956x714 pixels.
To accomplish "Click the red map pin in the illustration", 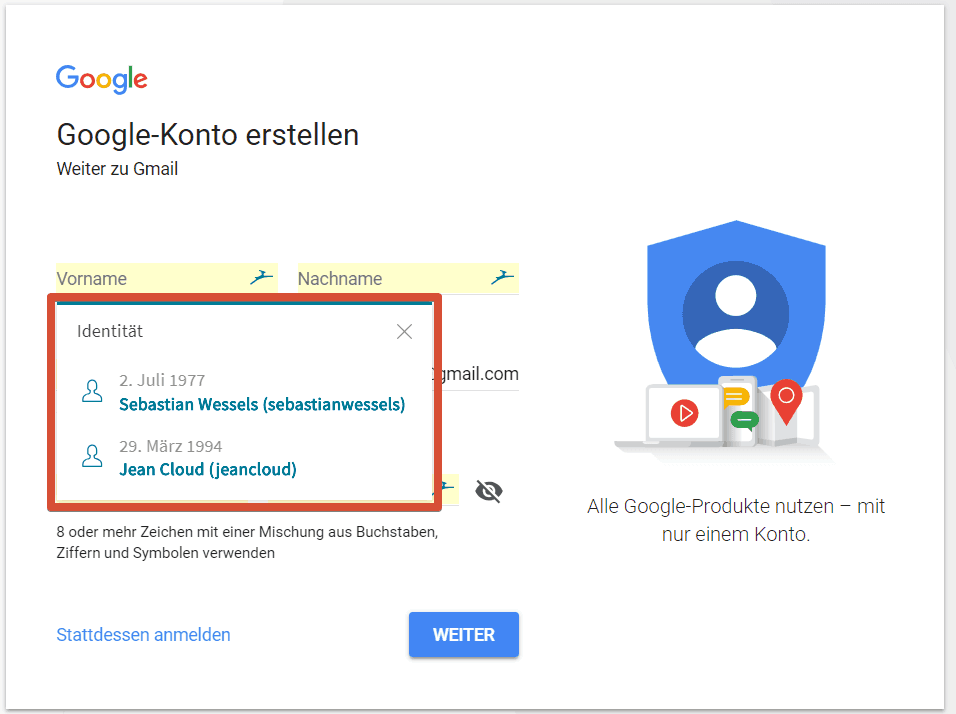I will pos(787,401).
